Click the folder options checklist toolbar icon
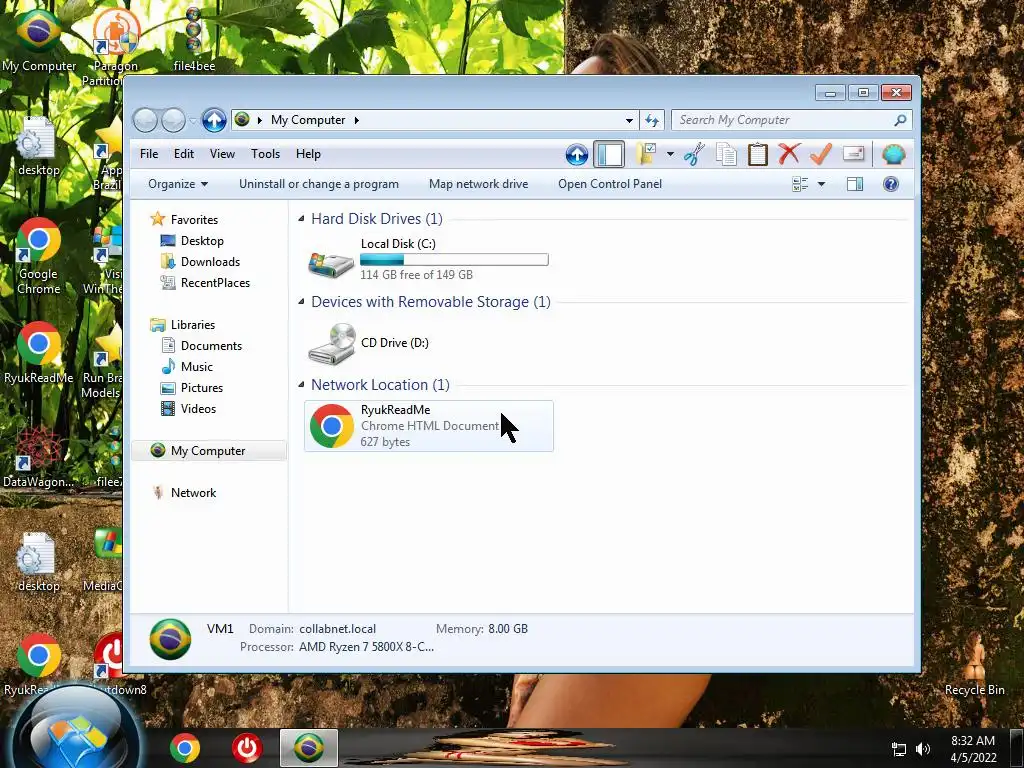This screenshot has width=1024, height=768. point(646,155)
